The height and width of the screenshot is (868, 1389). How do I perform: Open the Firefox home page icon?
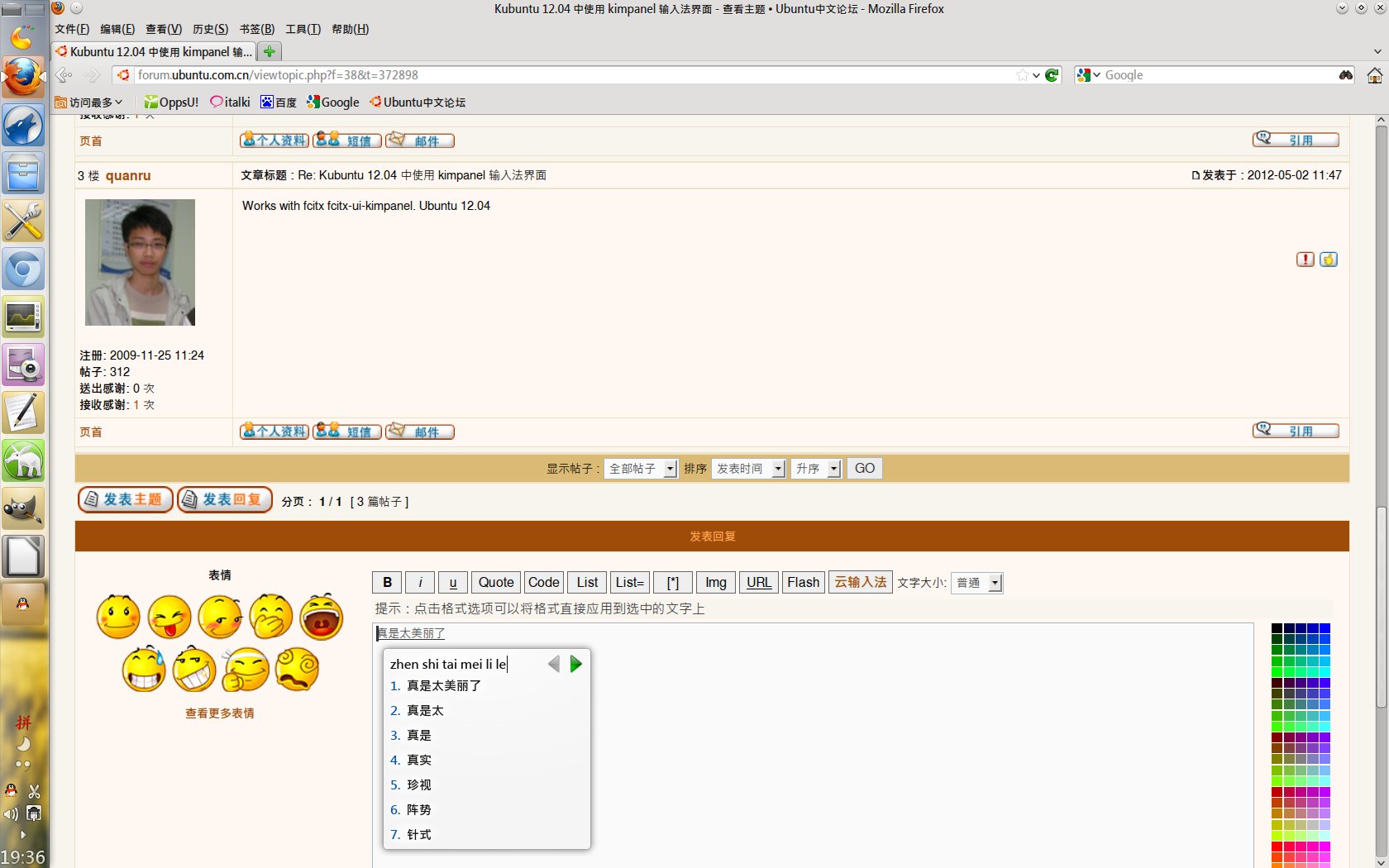[x=1374, y=75]
